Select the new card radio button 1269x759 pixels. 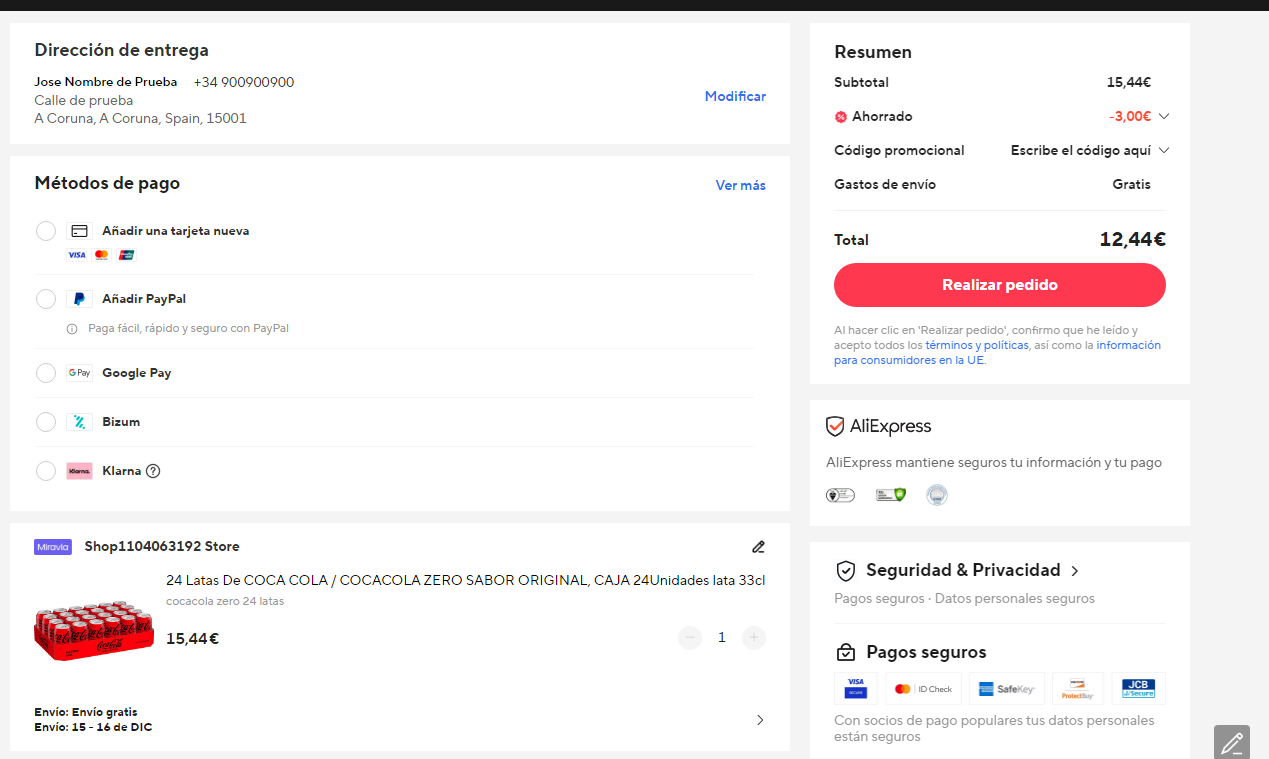pos(46,231)
